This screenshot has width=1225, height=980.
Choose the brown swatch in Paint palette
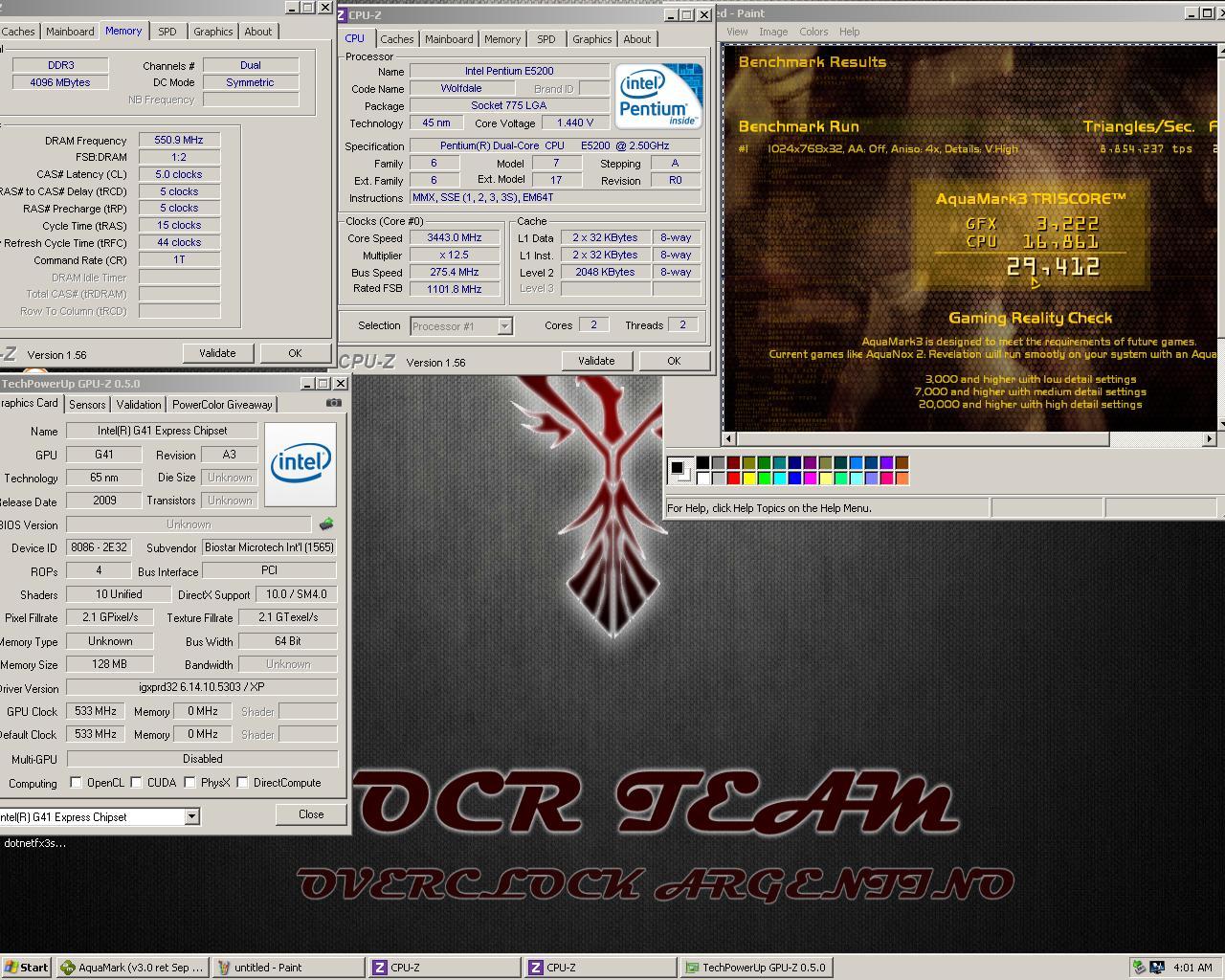(902, 462)
